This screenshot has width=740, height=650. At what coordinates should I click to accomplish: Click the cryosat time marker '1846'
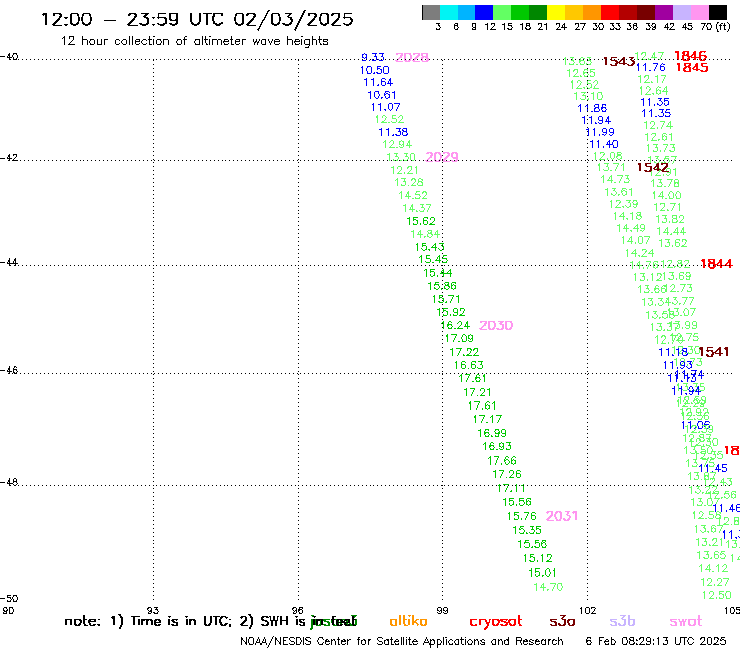click(x=690, y=56)
